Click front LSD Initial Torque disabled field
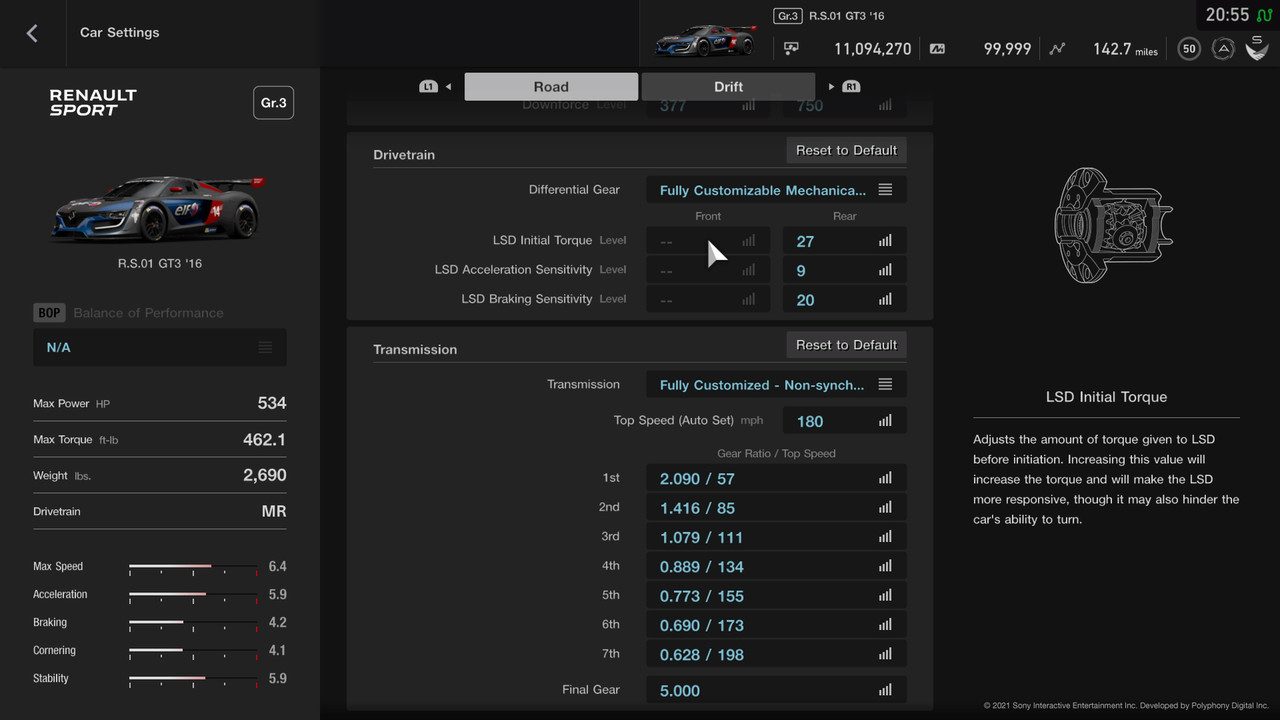This screenshot has height=720, width=1280. pyautogui.click(x=708, y=241)
